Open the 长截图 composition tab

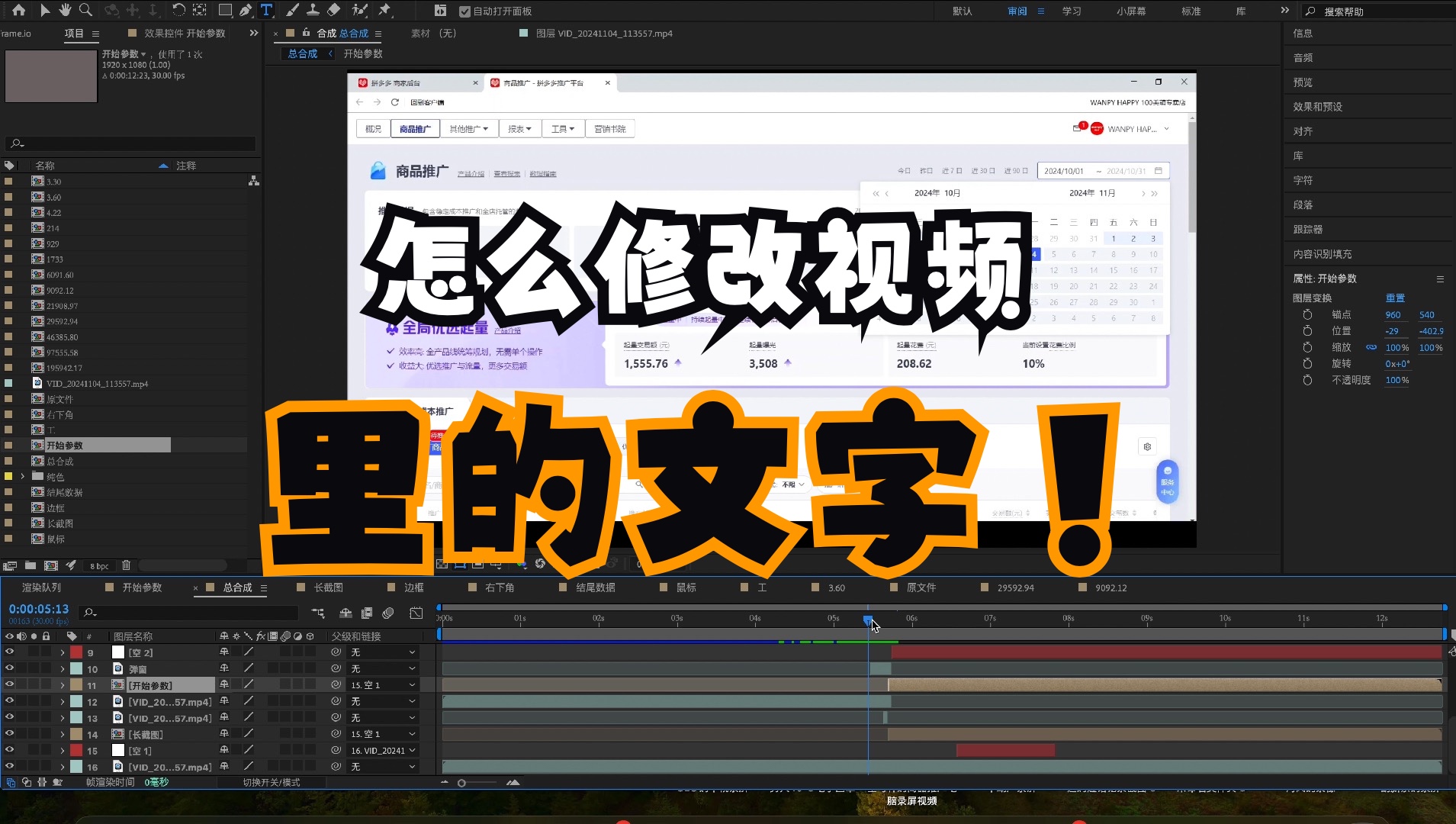tap(328, 587)
